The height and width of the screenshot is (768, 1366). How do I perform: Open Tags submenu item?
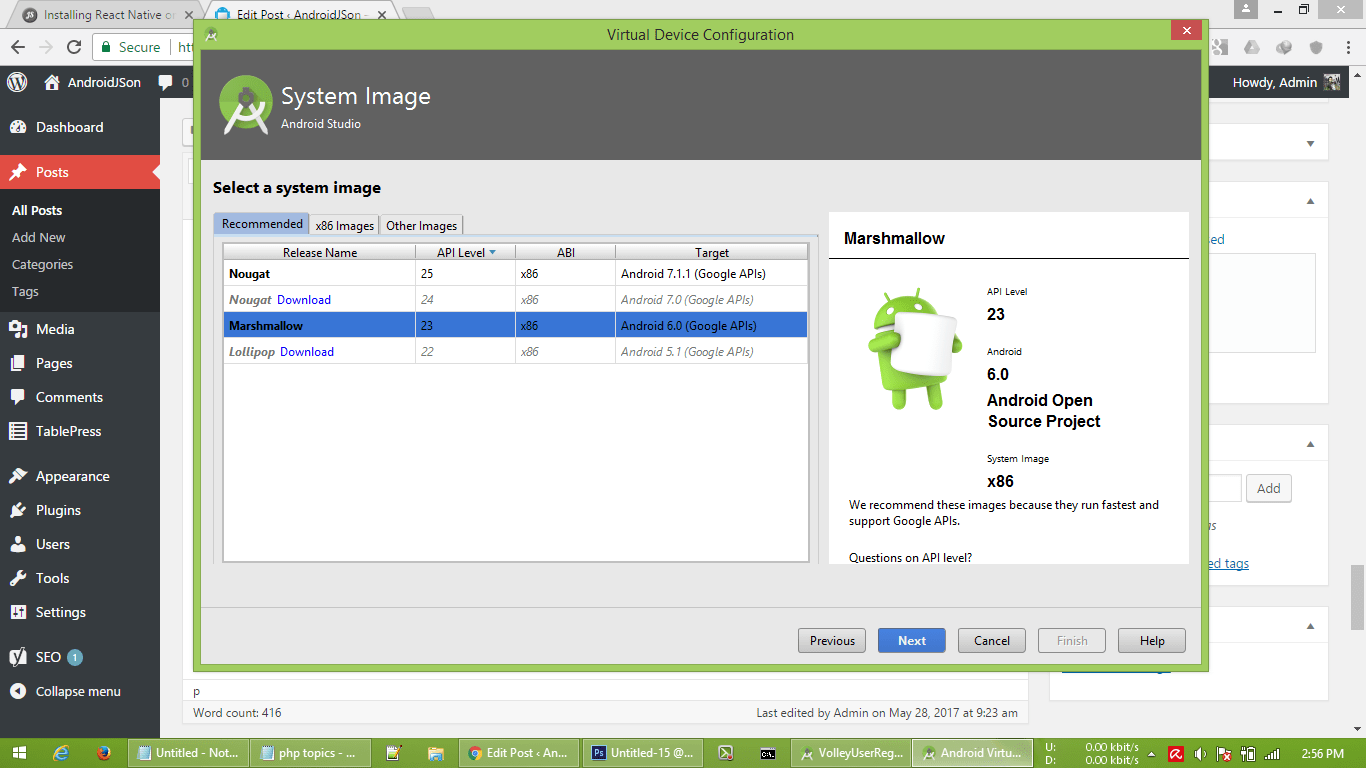(x=25, y=291)
